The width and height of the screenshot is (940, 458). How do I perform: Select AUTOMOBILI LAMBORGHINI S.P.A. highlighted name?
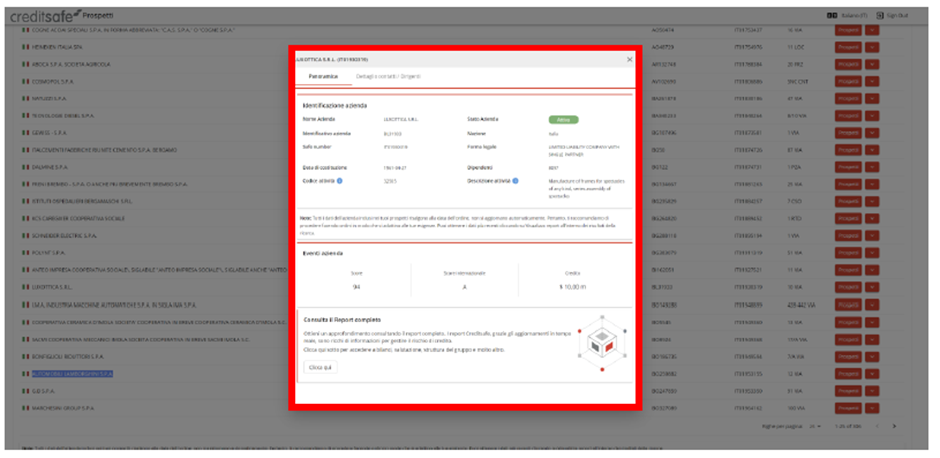click(x=73, y=374)
